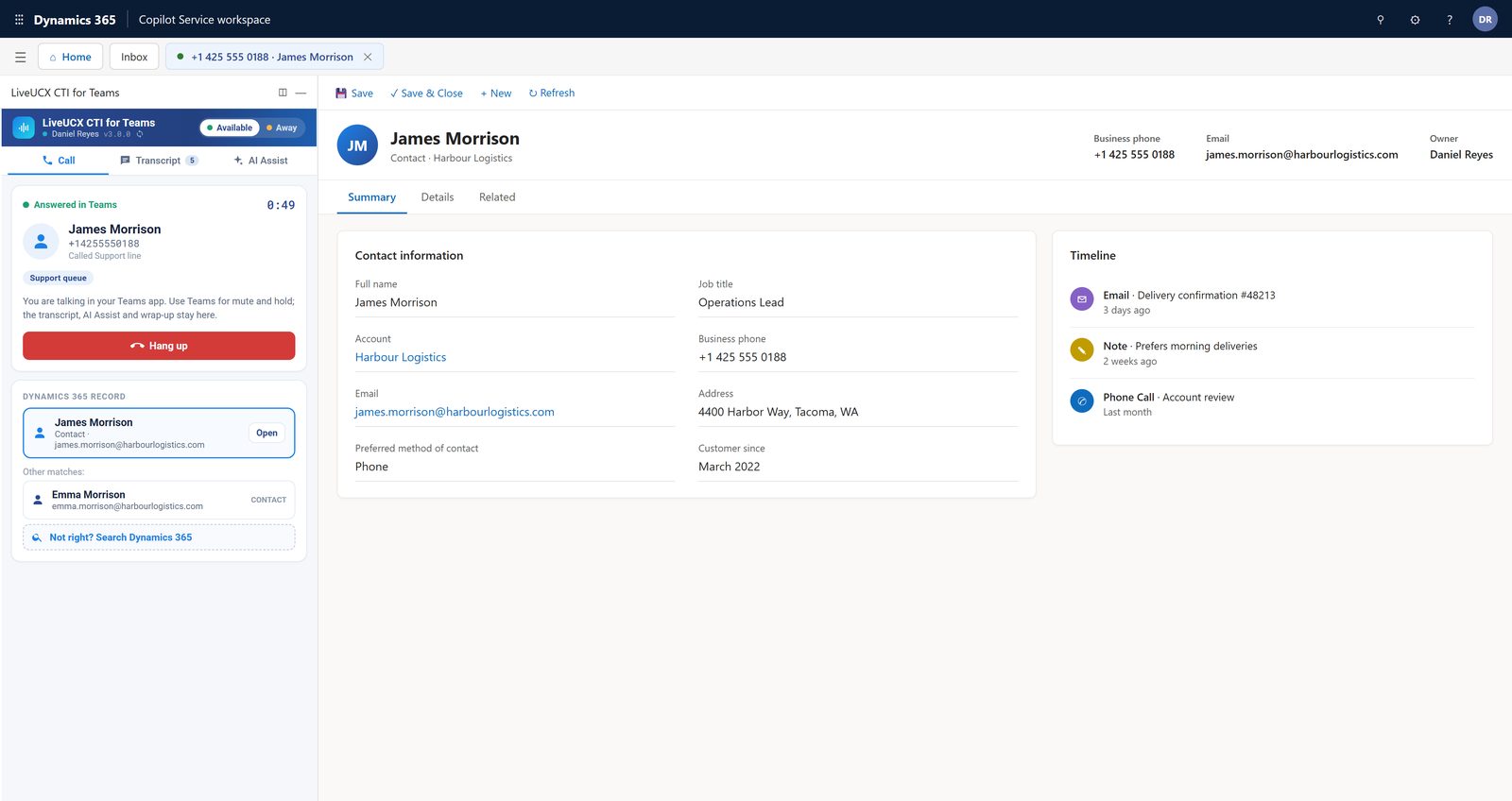Open the Details tab
The height and width of the screenshot is (801, 1512).
pyautogui.click(x=438, y=197)
